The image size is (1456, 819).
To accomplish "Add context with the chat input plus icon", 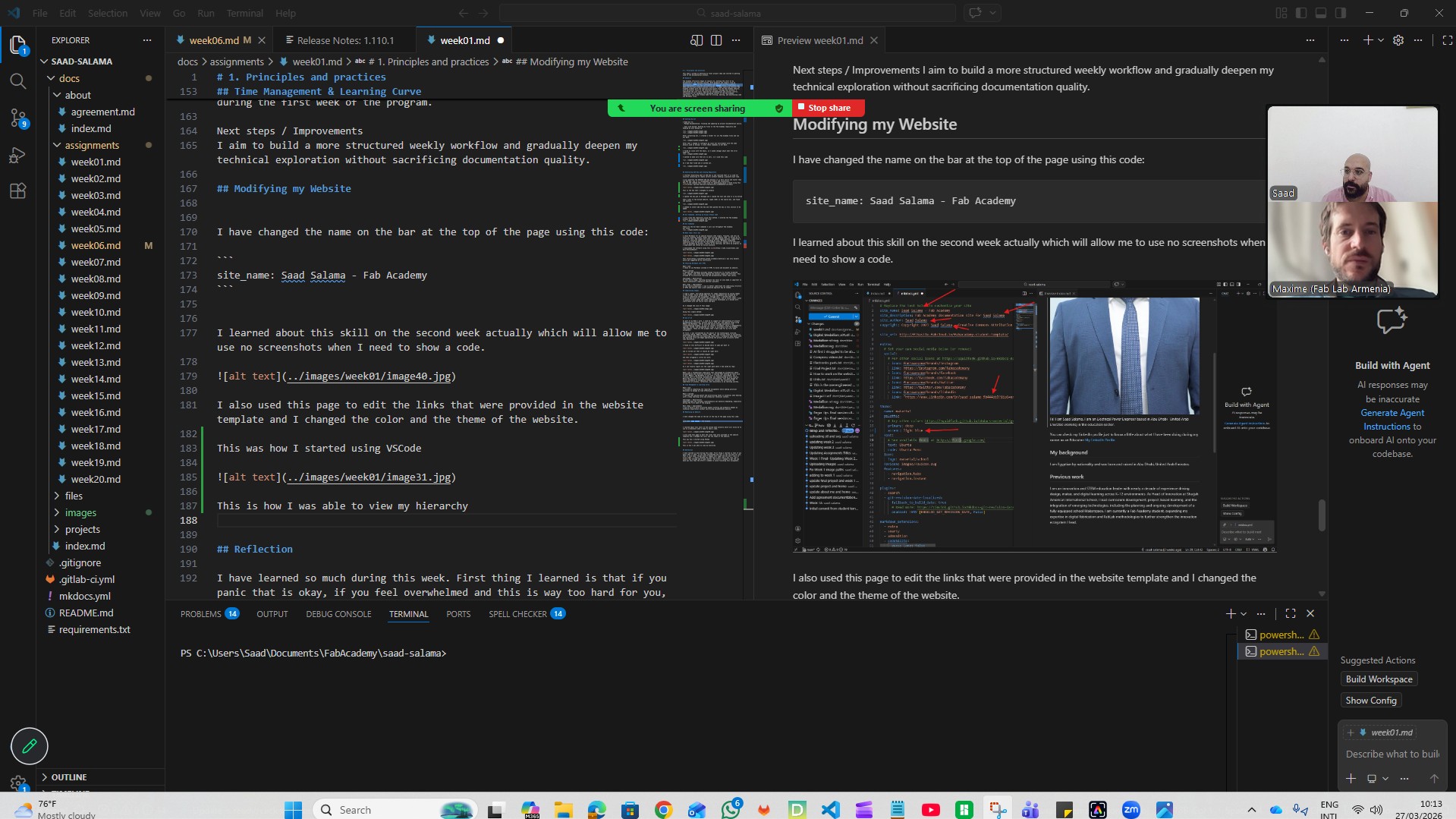I will tap(1351, 778).
